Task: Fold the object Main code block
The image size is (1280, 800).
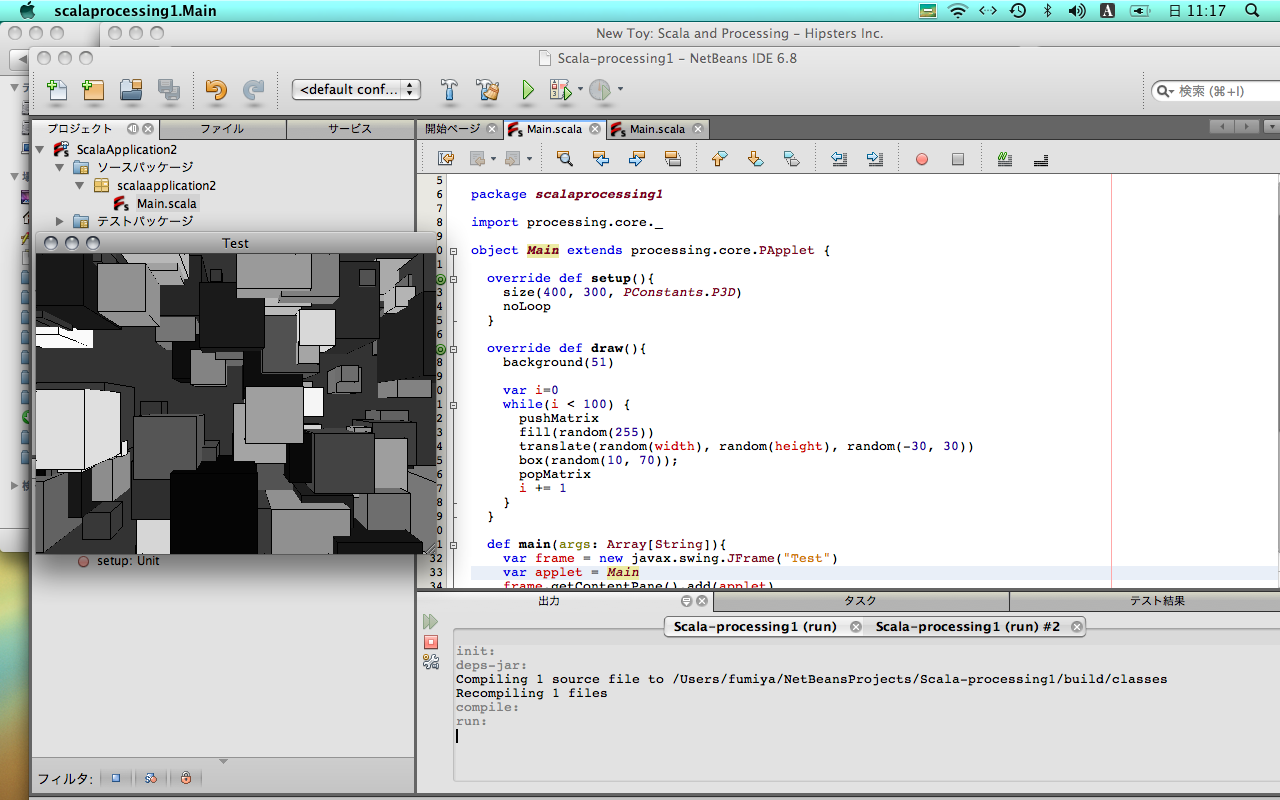Action: (453, 251)
